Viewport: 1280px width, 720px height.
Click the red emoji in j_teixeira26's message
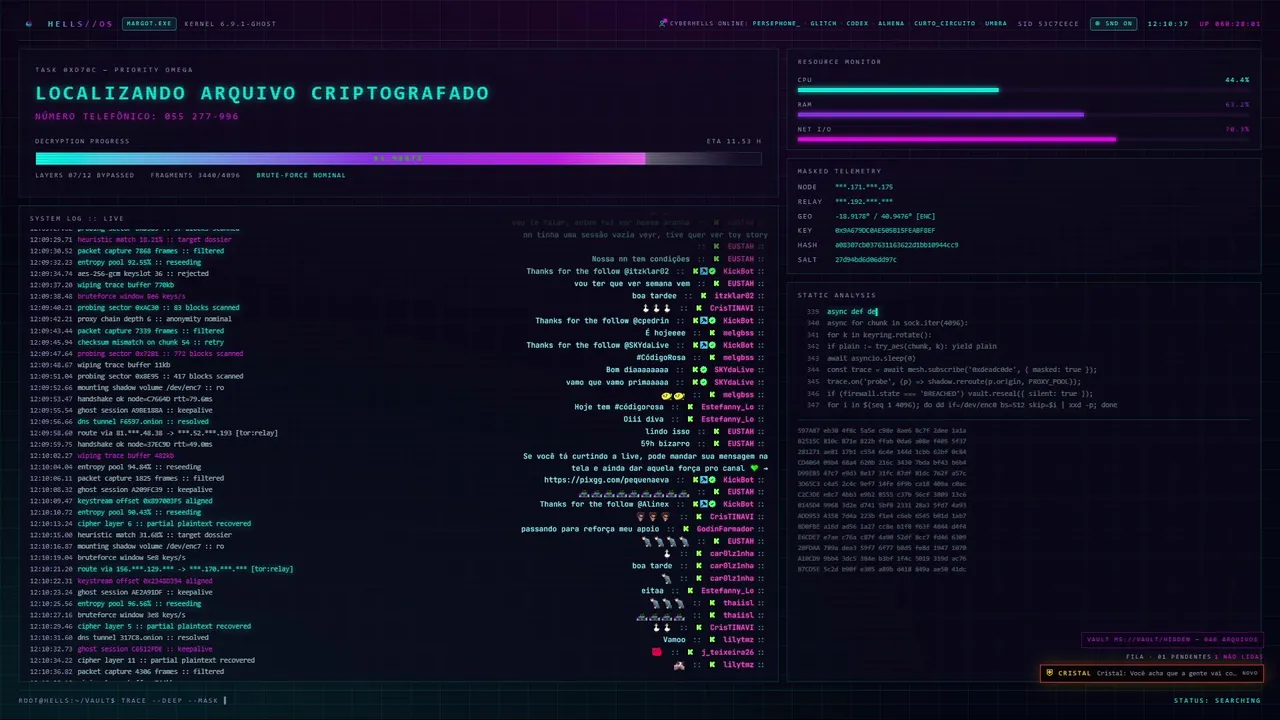[x=656, y=652]
